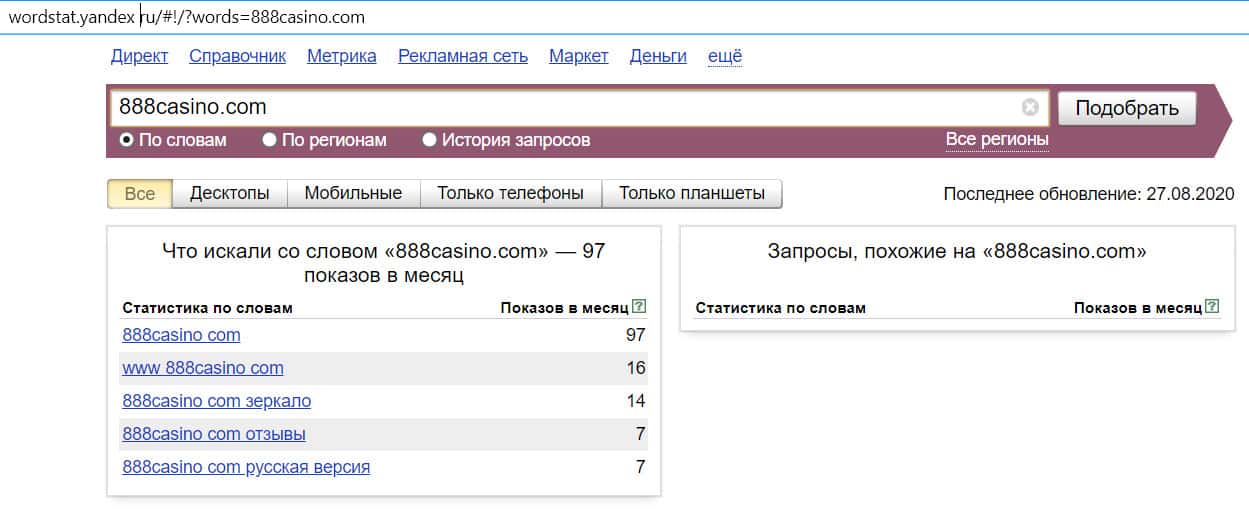The width and height of the screenshot is (1249, 513).
Task: Select the По регионам radio button
Action: 269,140
